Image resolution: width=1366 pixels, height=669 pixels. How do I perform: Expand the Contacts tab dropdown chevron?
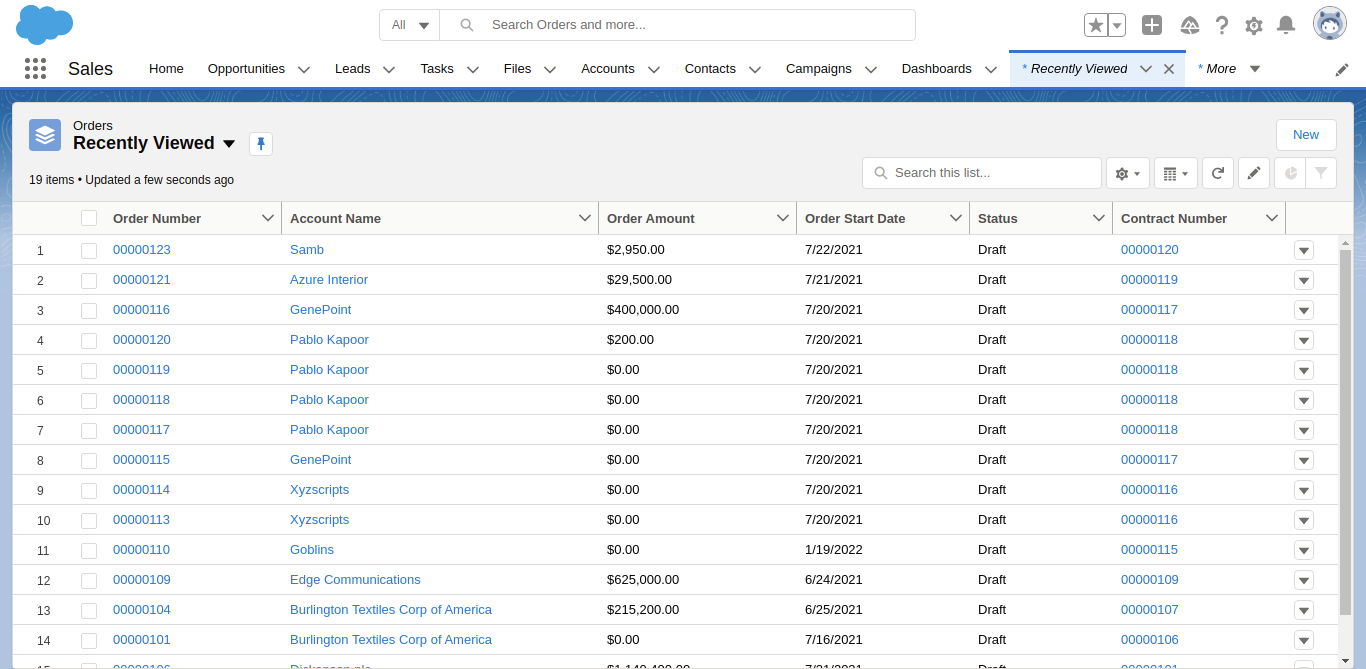click(755, 69)
